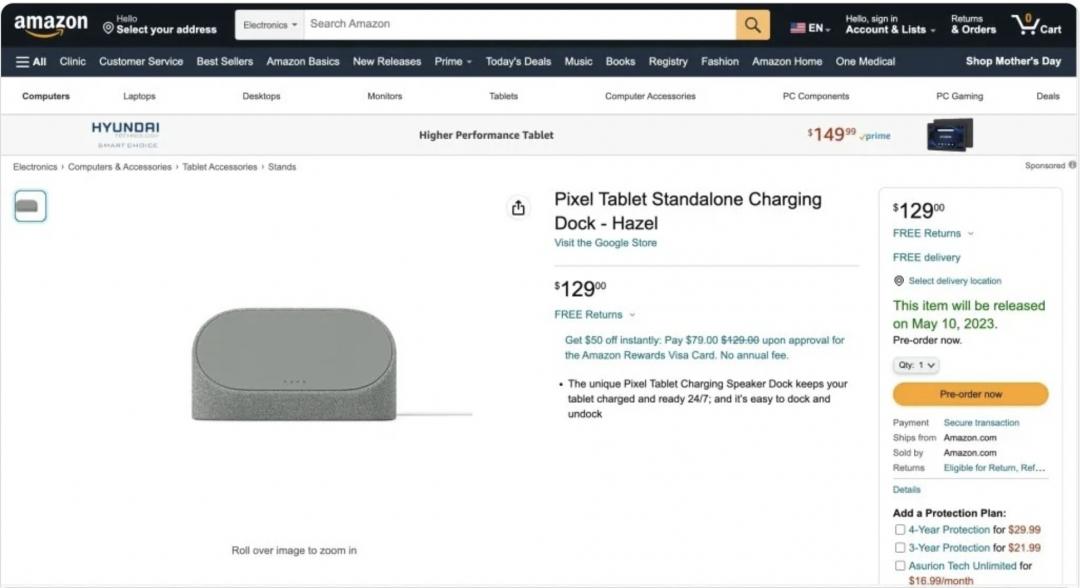
Task: Click the orange search magnifier button
Action: tap(753, 25)
